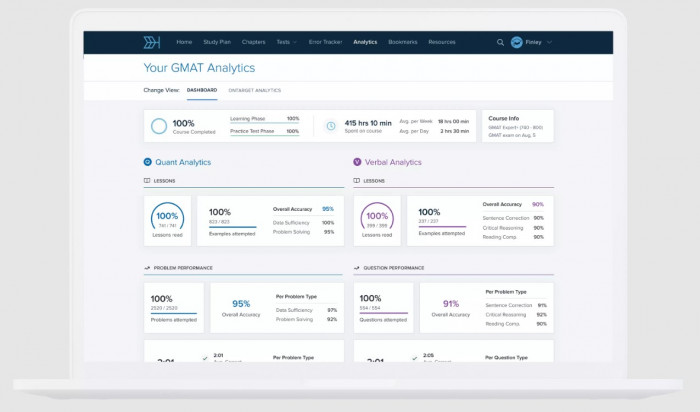Open the Resources nav link
This screenshot has height=412, width=700.
point(442,42)
